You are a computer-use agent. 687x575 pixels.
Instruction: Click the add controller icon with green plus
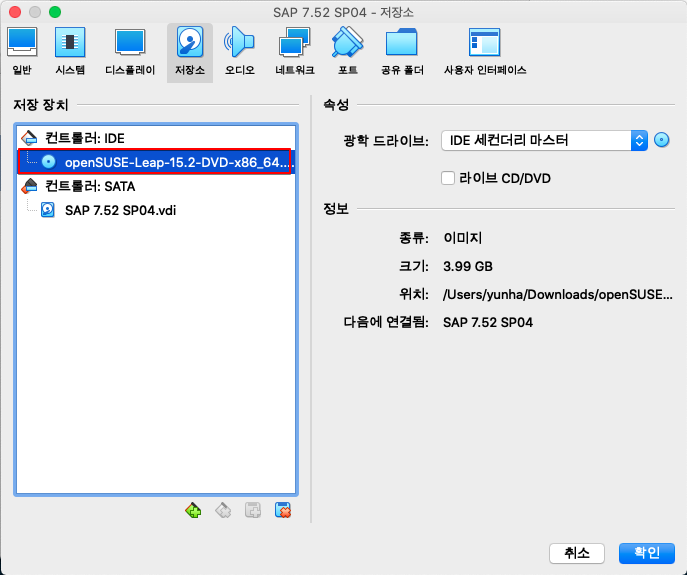[x=193, y=511]
